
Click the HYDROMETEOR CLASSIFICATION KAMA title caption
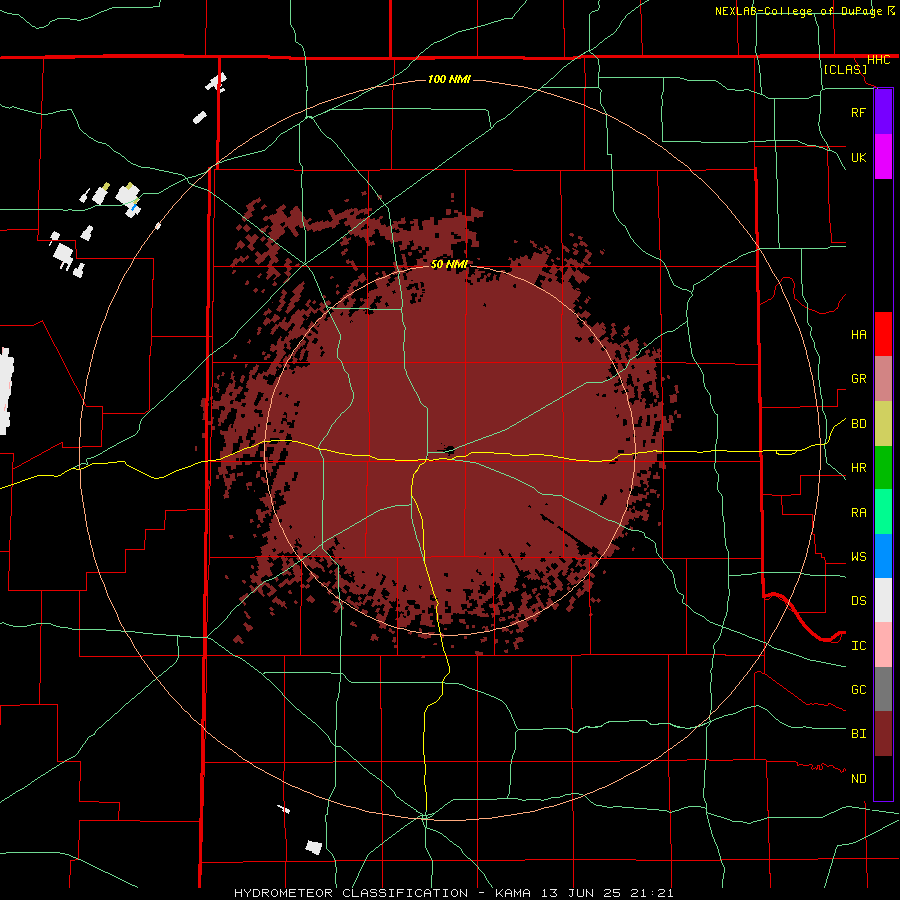click(x=453, y=893)
